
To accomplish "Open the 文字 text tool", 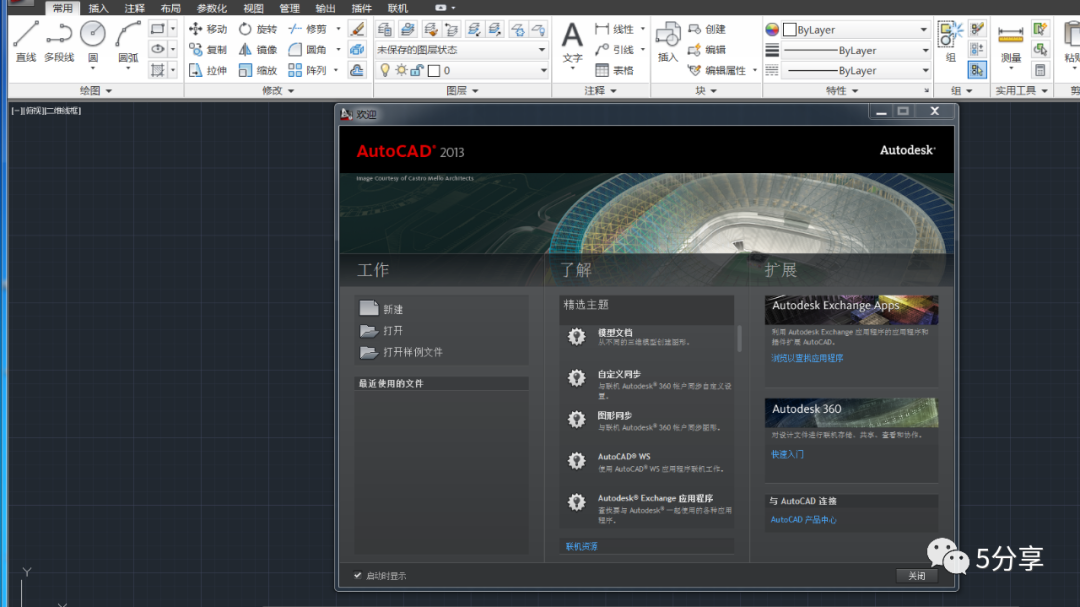I will pyautogui.click(x=572, y=43).
